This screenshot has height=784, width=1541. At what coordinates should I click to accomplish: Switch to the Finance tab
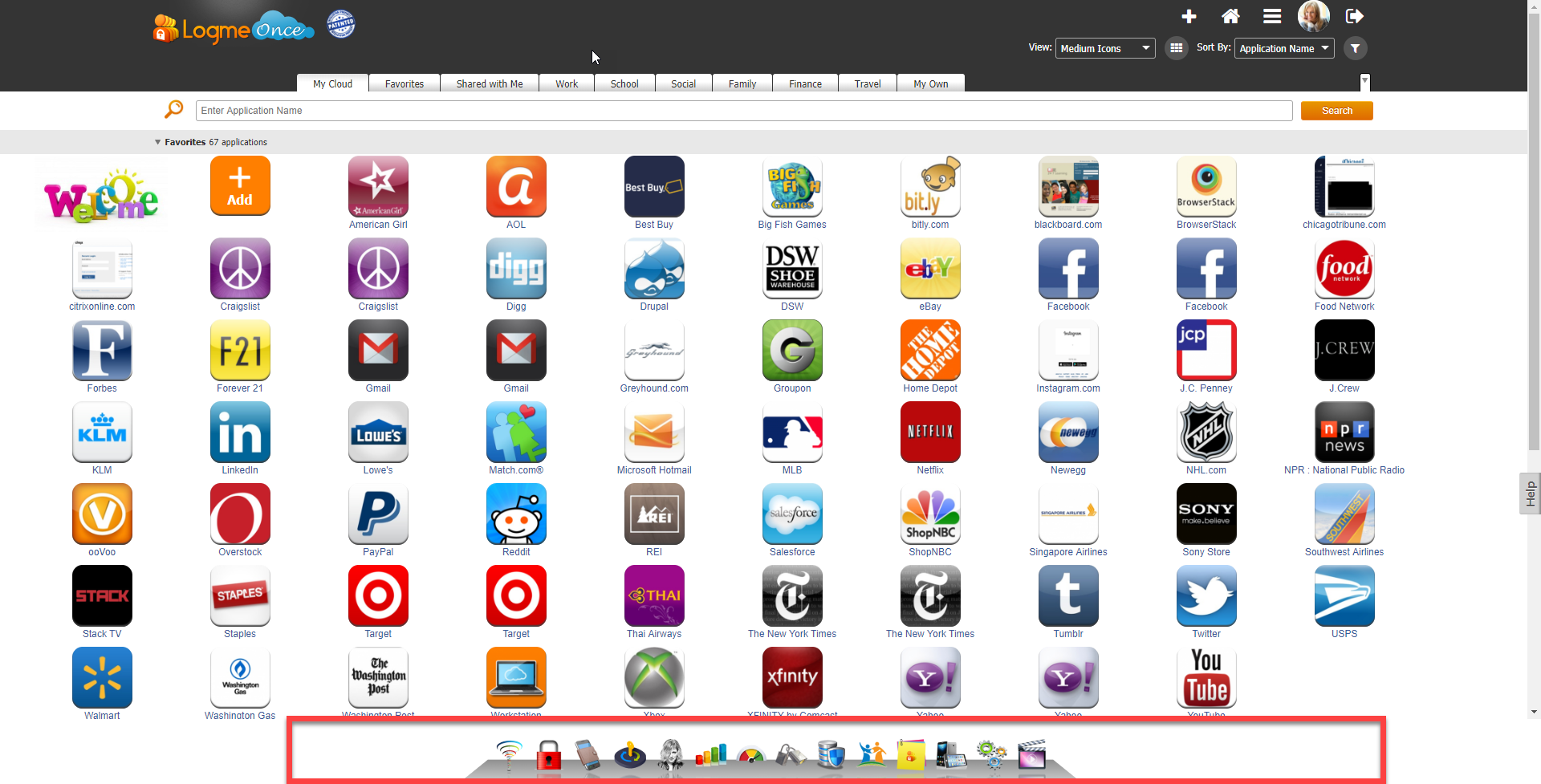coord(805,83)
